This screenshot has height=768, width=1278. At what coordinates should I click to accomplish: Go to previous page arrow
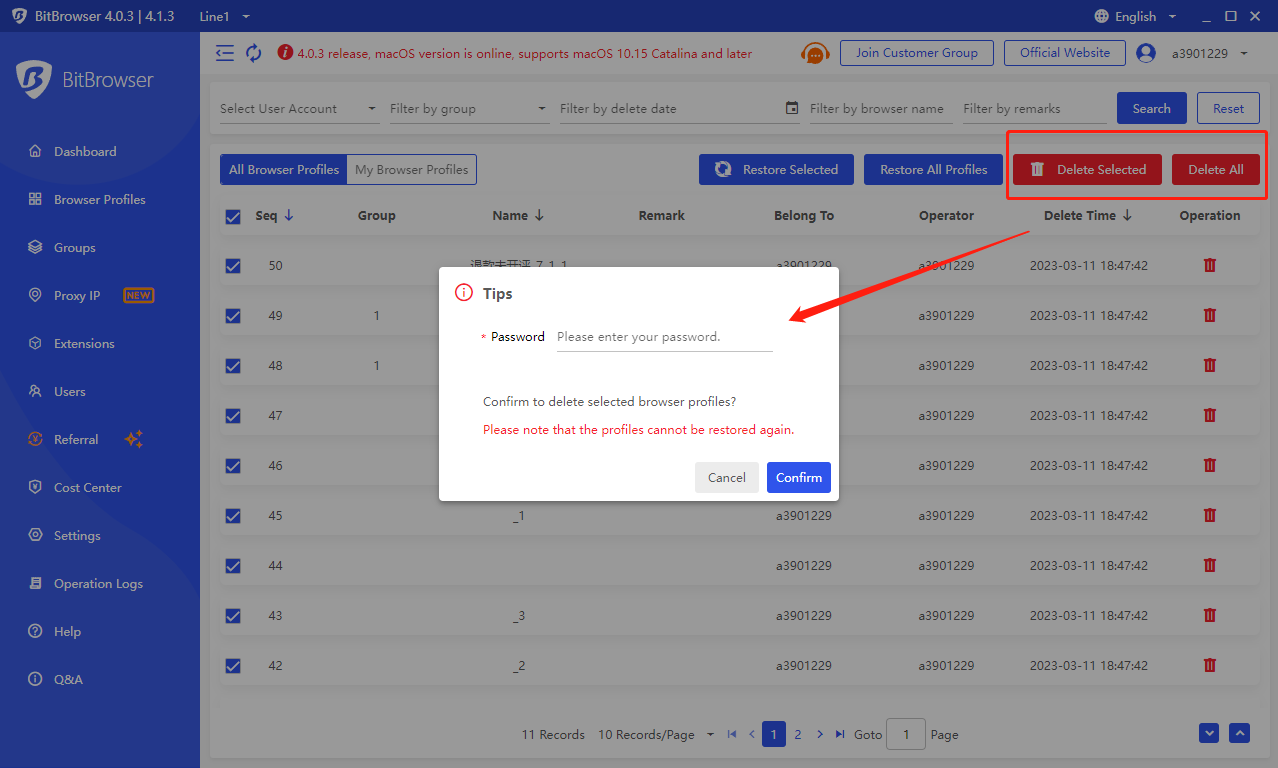[x=752, y=734]
